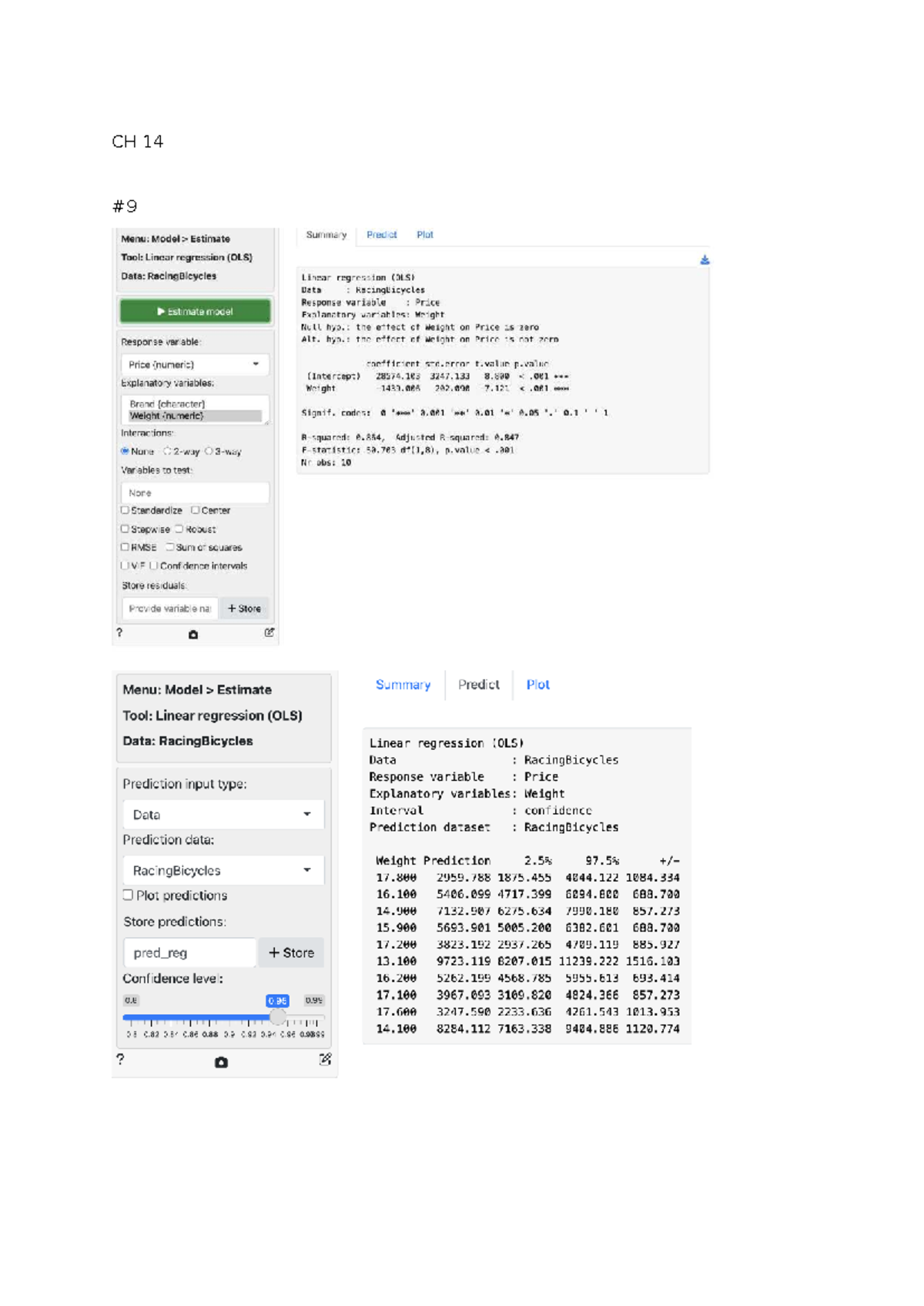
Task: Open the Prediction data RacingBicycles dropdown
Action: point(223,870)
